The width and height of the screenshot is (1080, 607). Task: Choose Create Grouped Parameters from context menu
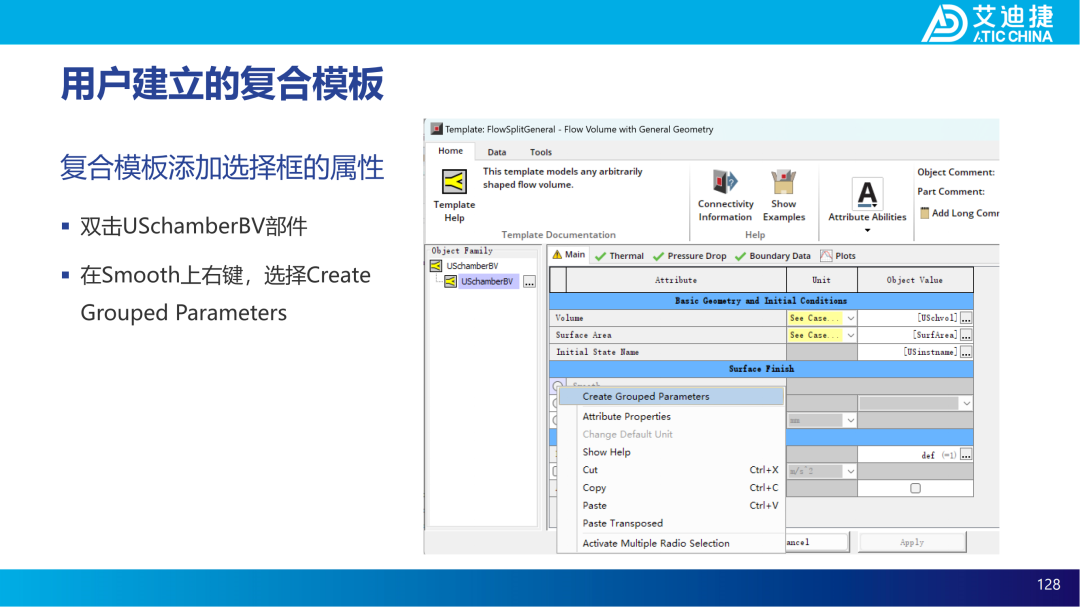[x=671, y=397]
